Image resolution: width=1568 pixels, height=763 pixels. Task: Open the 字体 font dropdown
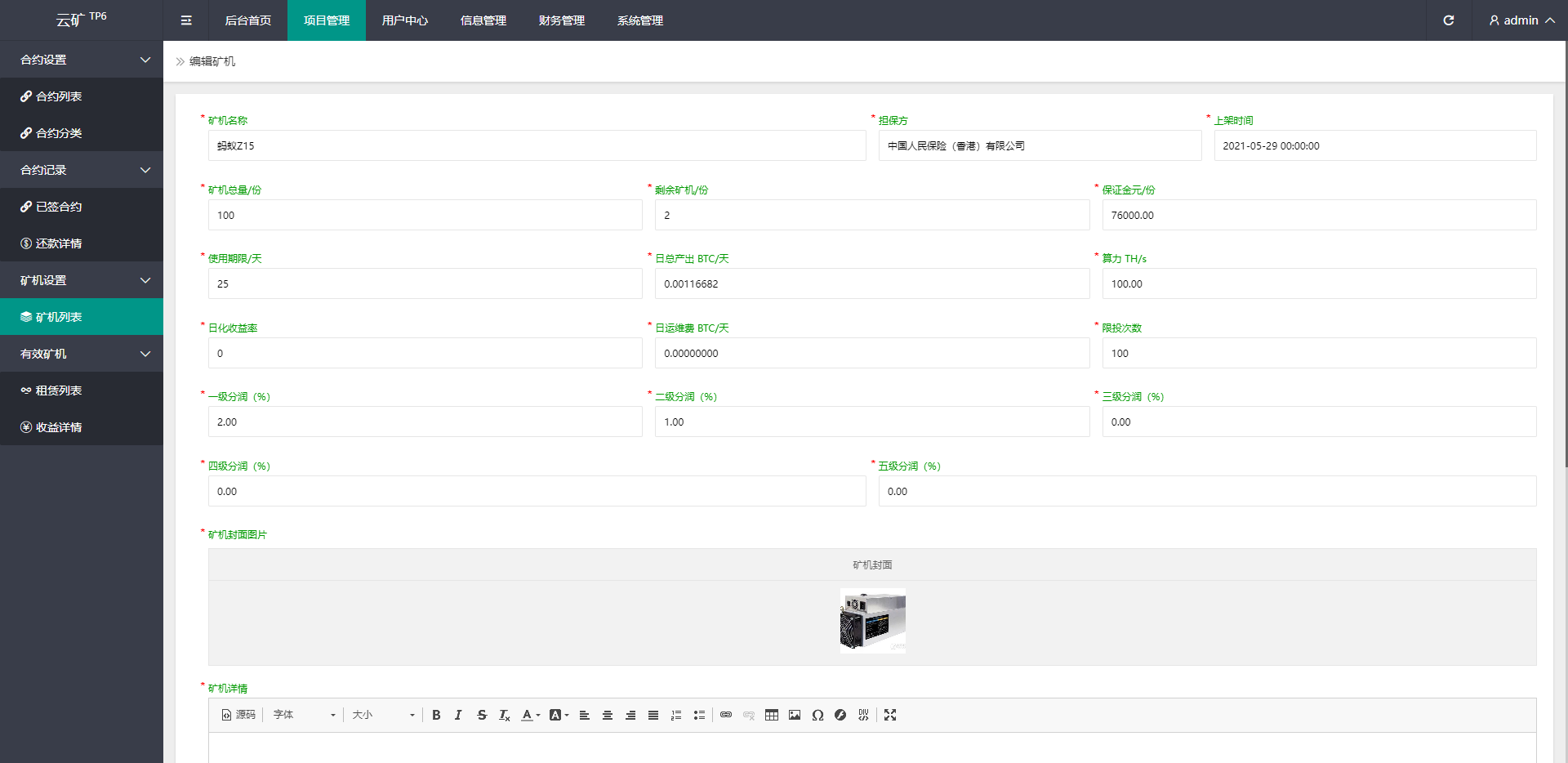(x=304, y=715)
